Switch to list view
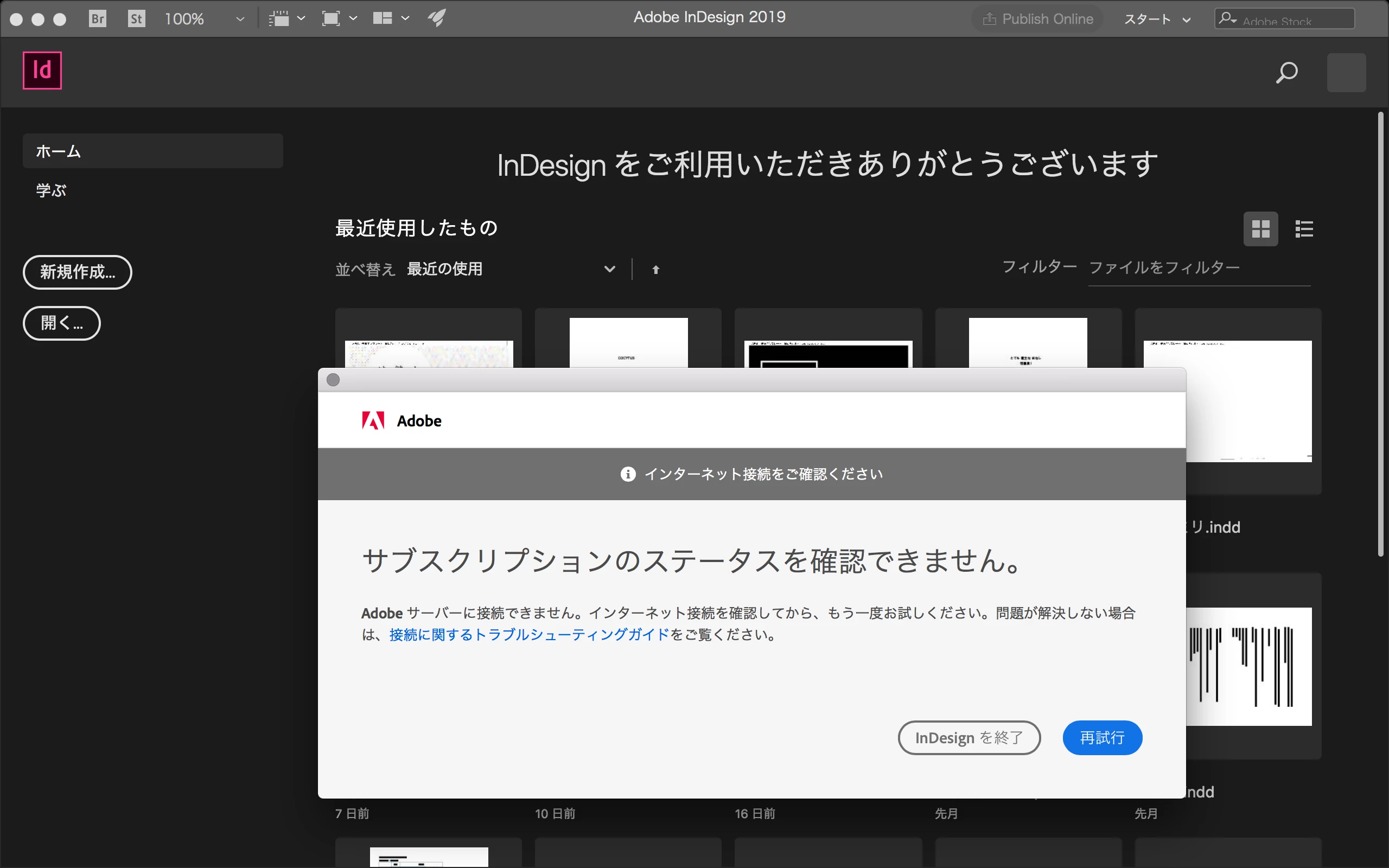1389x868 pixels. pos(1304,229)
